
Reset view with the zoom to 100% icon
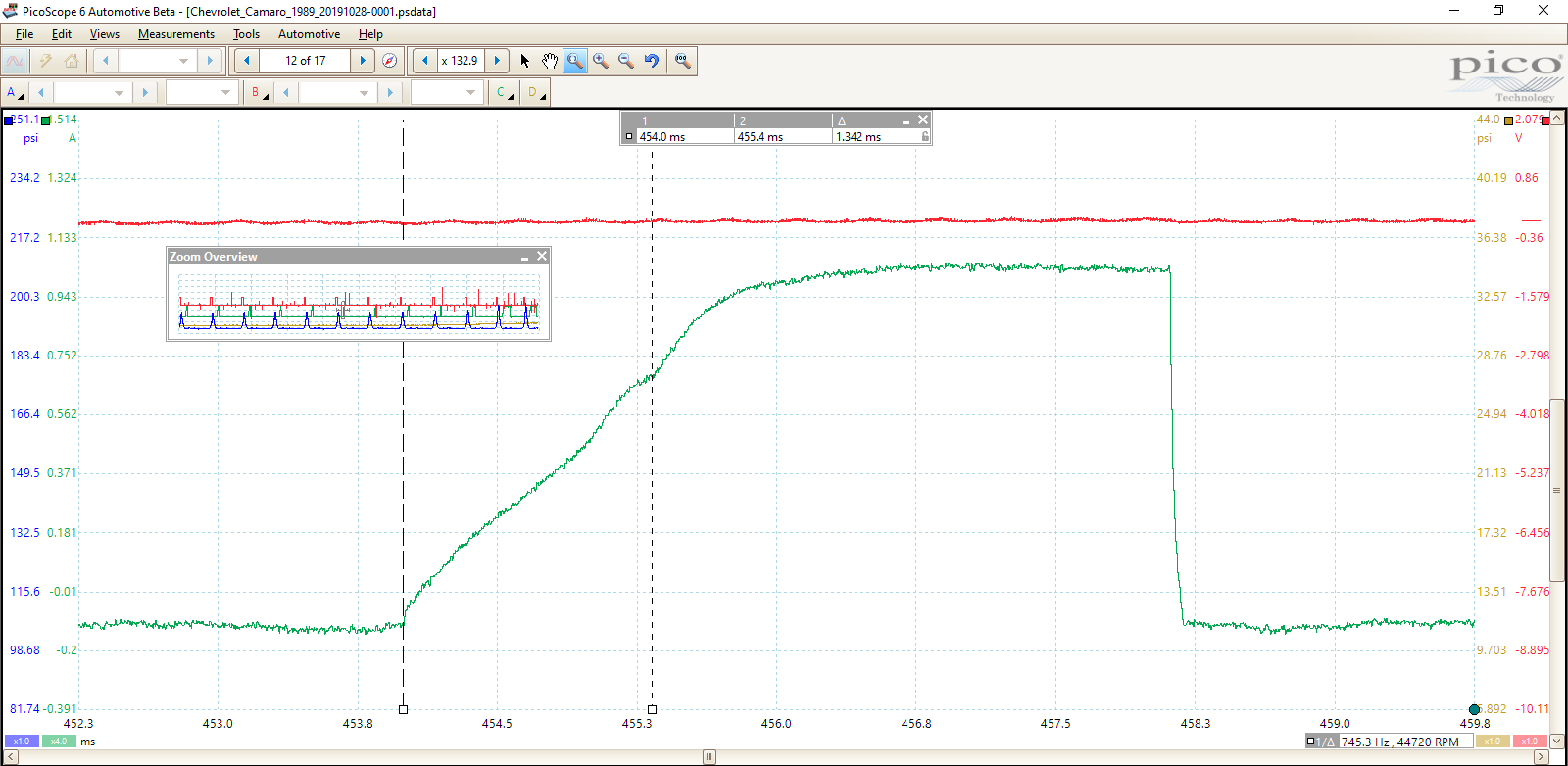pyautogui.click(x=682, y=61)
